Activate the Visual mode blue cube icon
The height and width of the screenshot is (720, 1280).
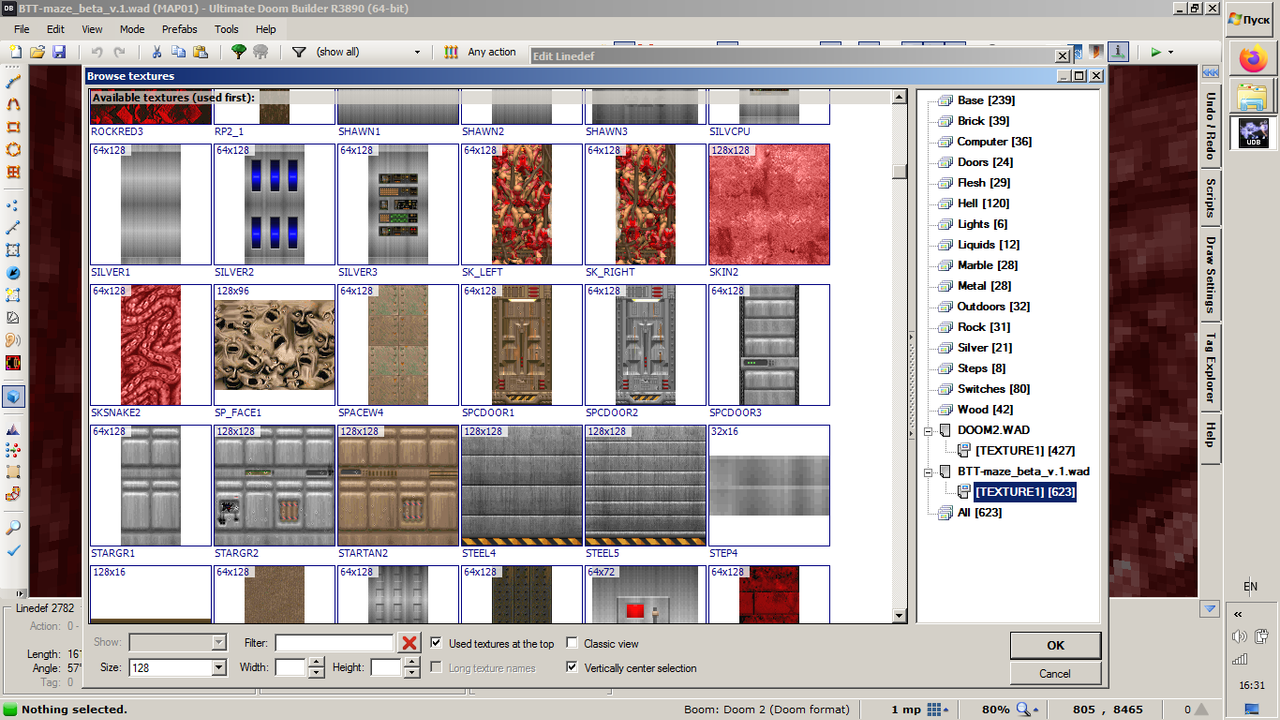[14, 396]
